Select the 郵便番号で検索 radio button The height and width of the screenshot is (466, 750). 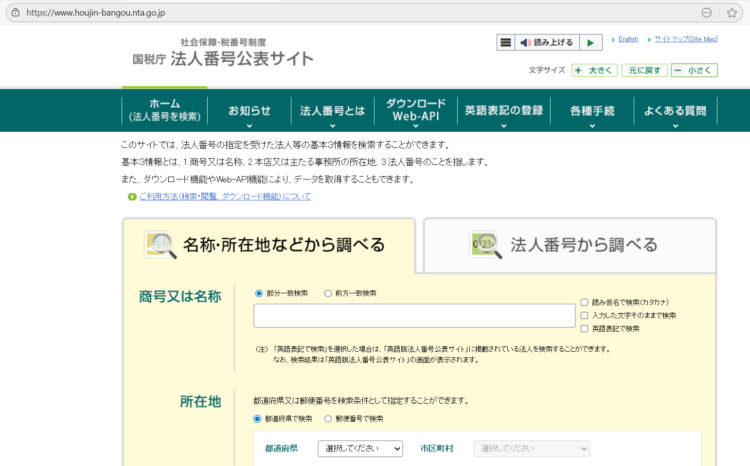328,419
